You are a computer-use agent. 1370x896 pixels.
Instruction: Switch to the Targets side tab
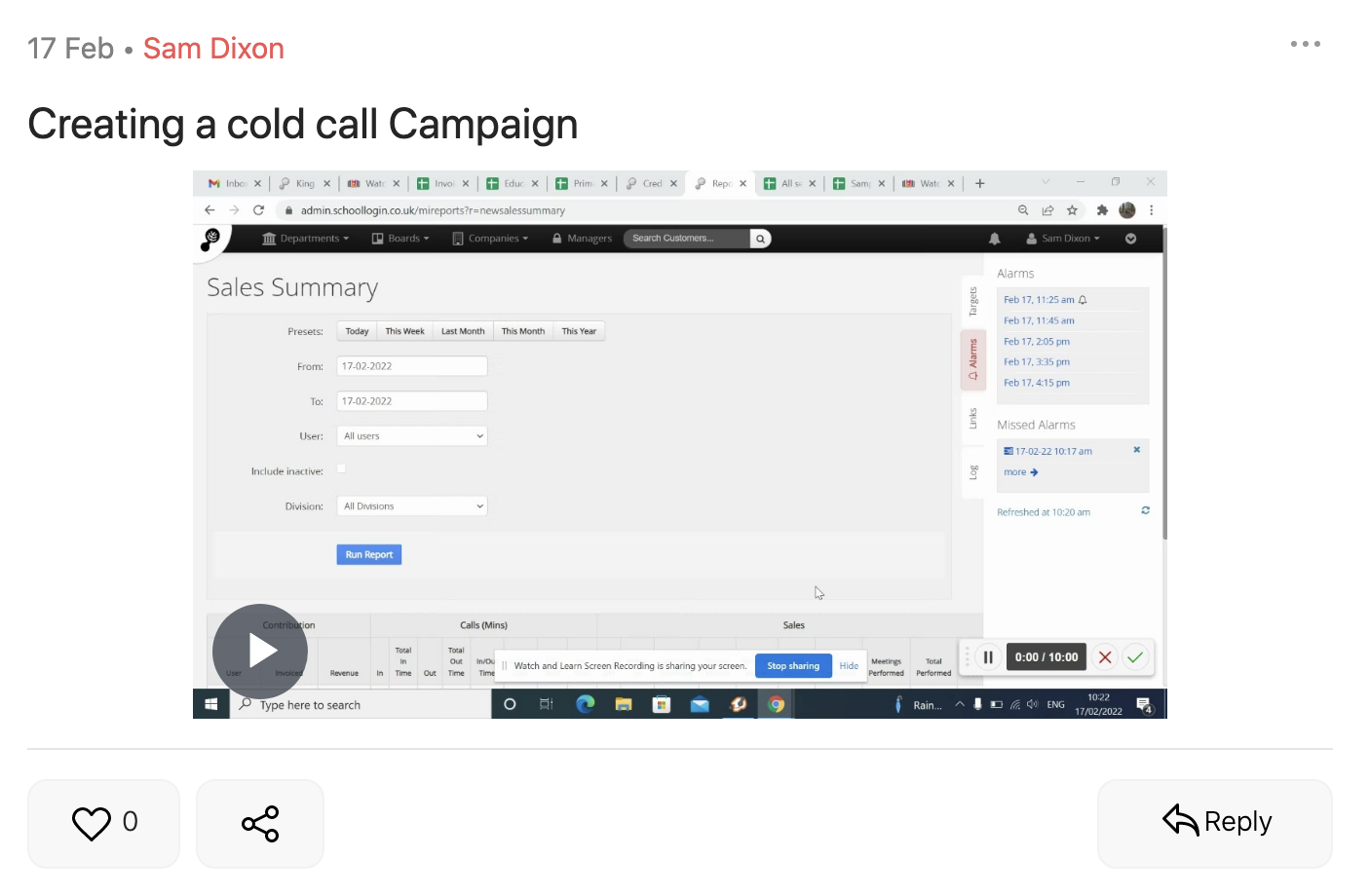pyautogui.click(x=972, y=302)
